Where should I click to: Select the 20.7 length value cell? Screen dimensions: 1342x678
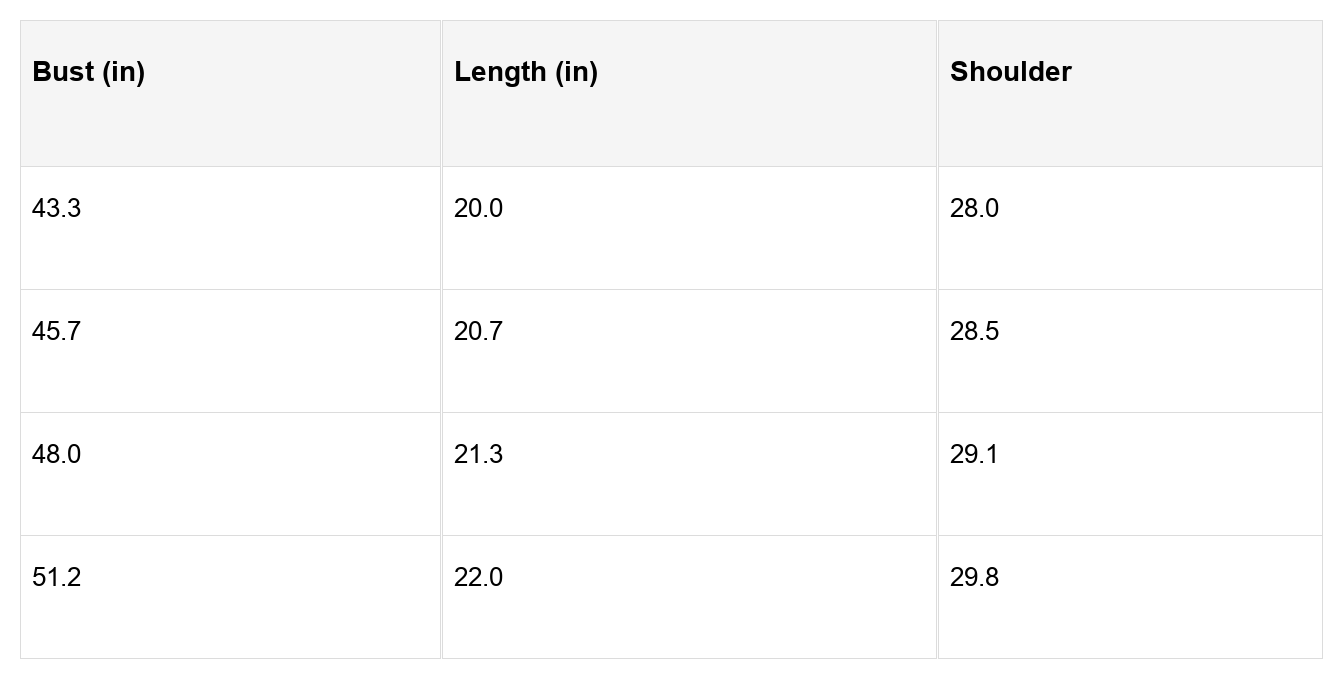478,332
